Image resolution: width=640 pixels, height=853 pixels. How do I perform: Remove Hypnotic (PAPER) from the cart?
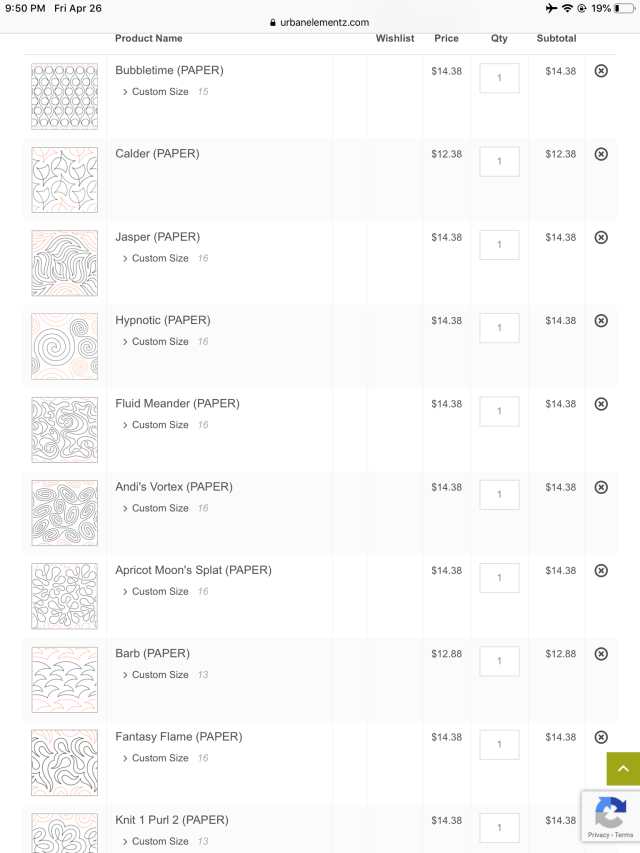(x=601, y=321)
